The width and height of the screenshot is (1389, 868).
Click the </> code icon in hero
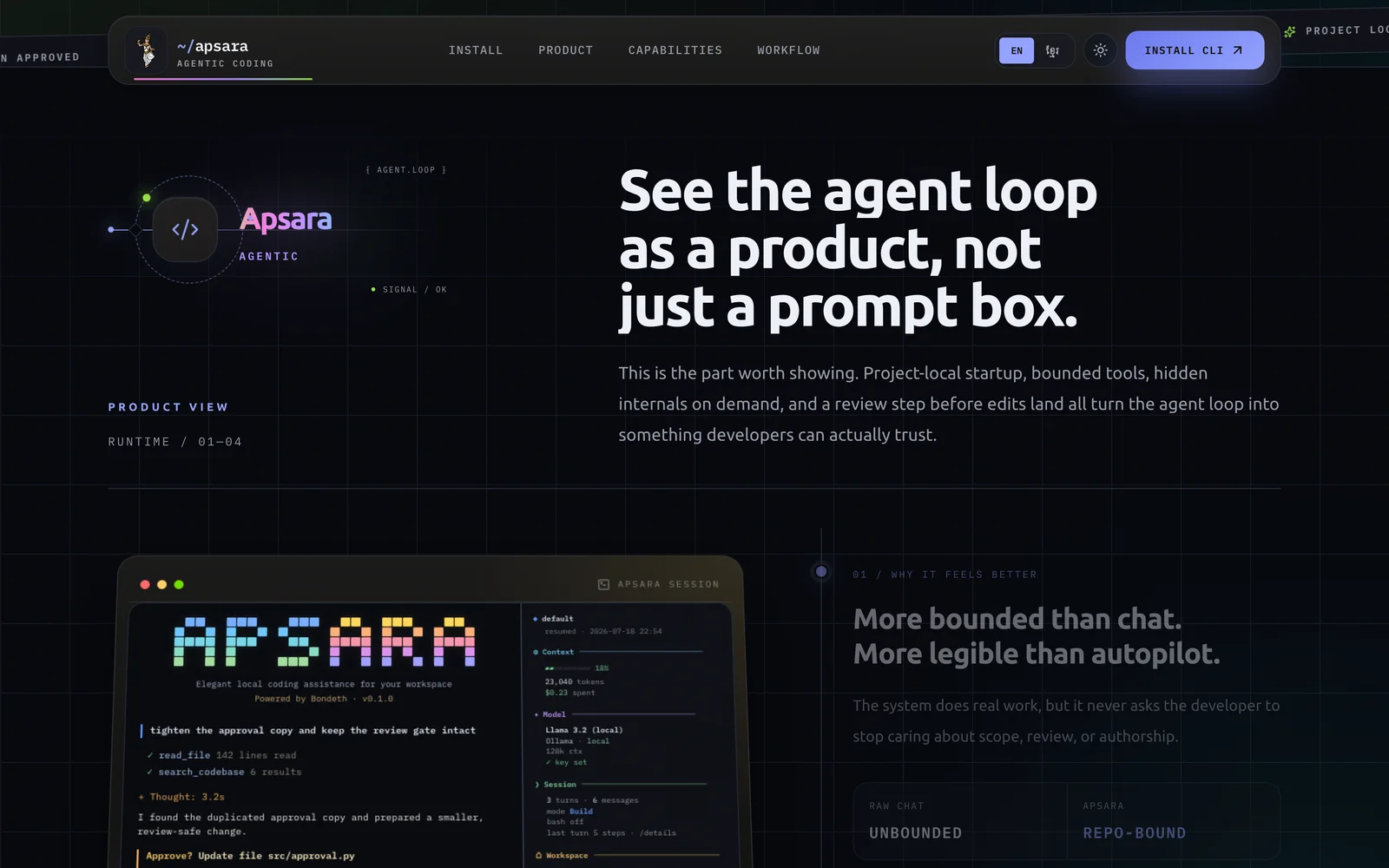pyautogui.click(x=185, y=229)
